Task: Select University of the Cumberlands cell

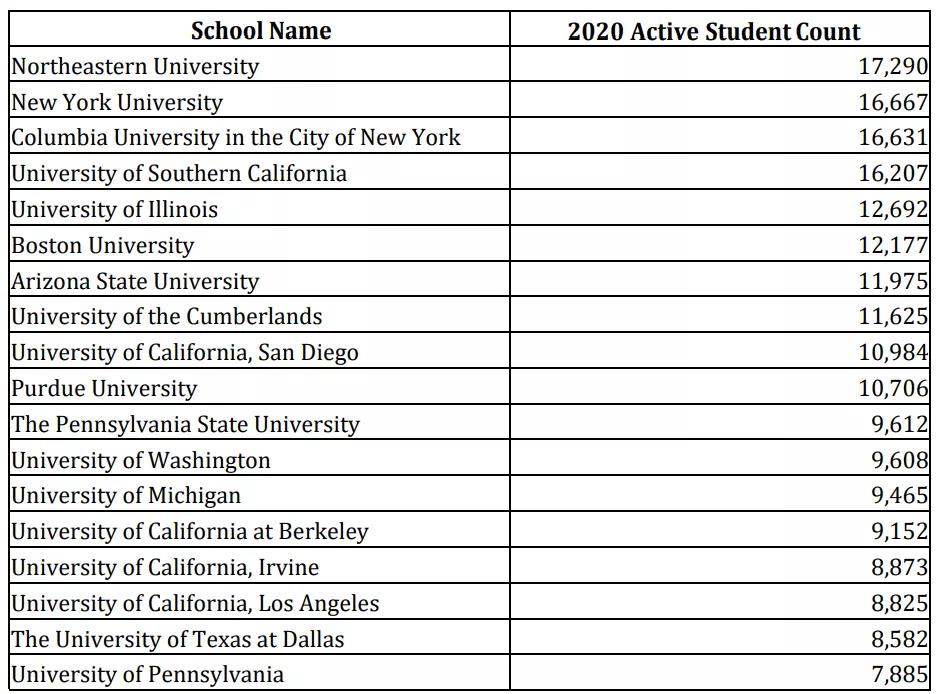Action: click(167, 317)
